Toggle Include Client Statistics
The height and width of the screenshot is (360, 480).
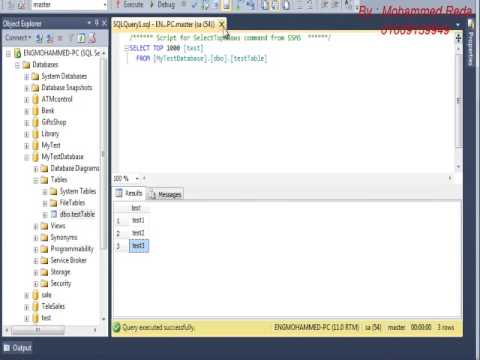(x=251, y=5)
